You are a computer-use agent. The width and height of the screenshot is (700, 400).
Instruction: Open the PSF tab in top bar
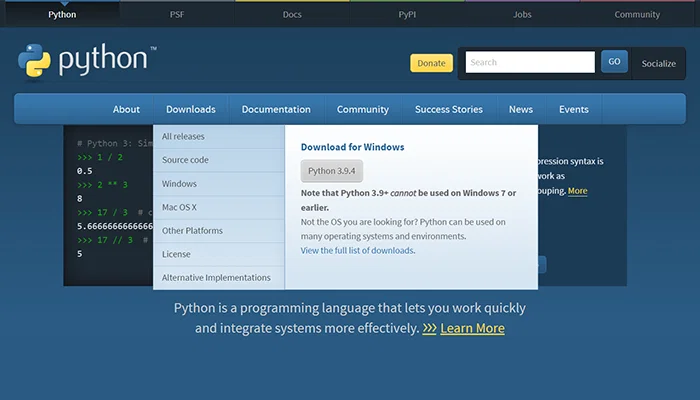click(x=177, y=14)
